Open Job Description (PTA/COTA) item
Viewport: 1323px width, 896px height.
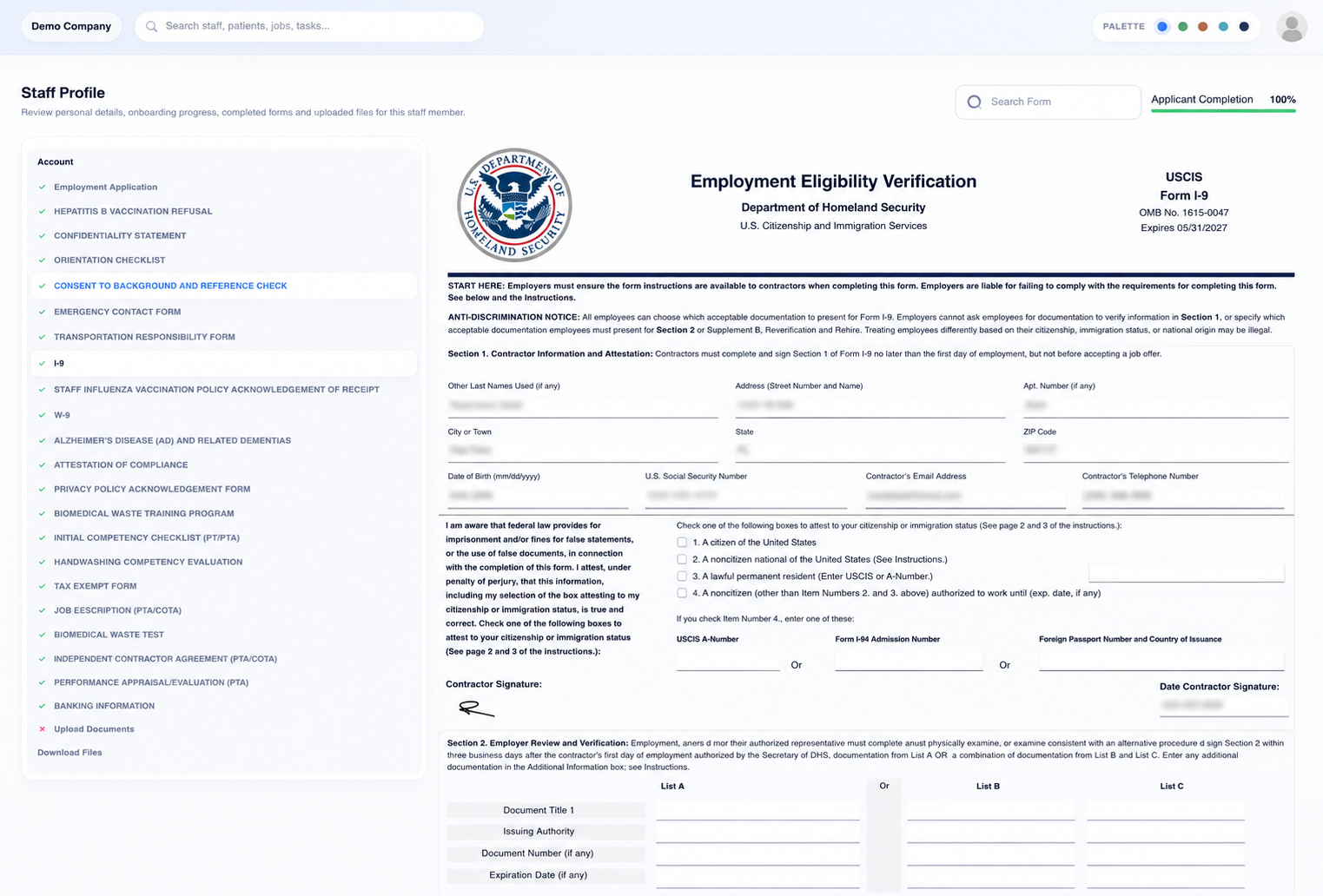[117, 610]
